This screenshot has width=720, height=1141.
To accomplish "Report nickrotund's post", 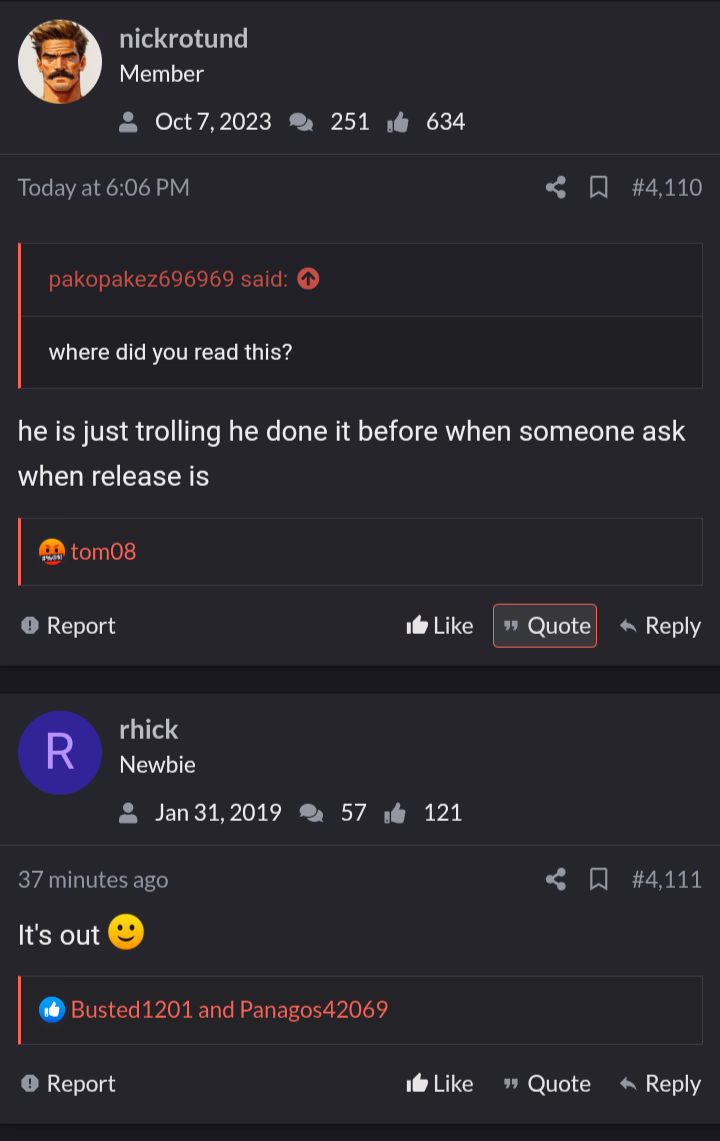I will [68, 626].
